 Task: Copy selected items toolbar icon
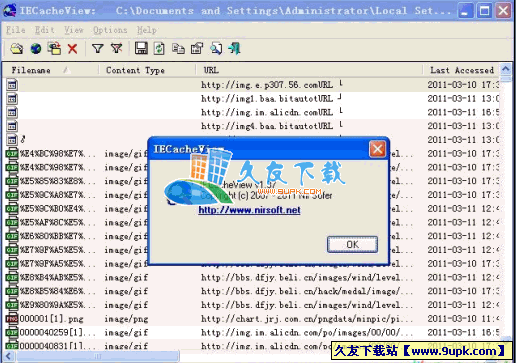tap(178, 49)
